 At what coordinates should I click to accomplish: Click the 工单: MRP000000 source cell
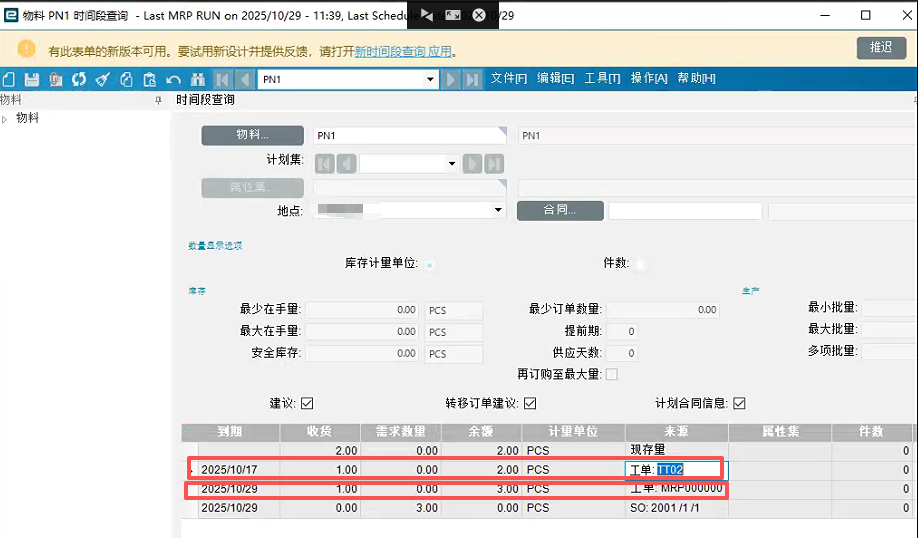click(x=676, y=489)
